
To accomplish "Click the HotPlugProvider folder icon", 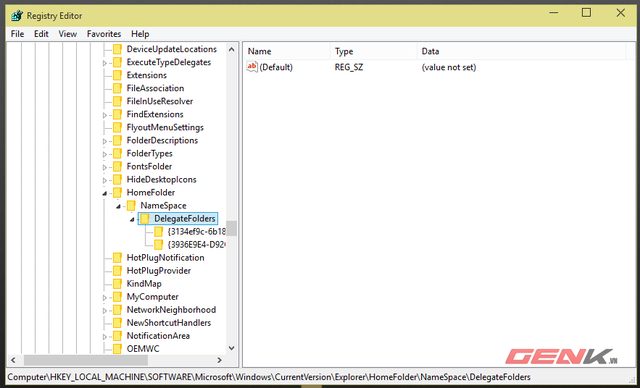I will (x=118, y=271).
